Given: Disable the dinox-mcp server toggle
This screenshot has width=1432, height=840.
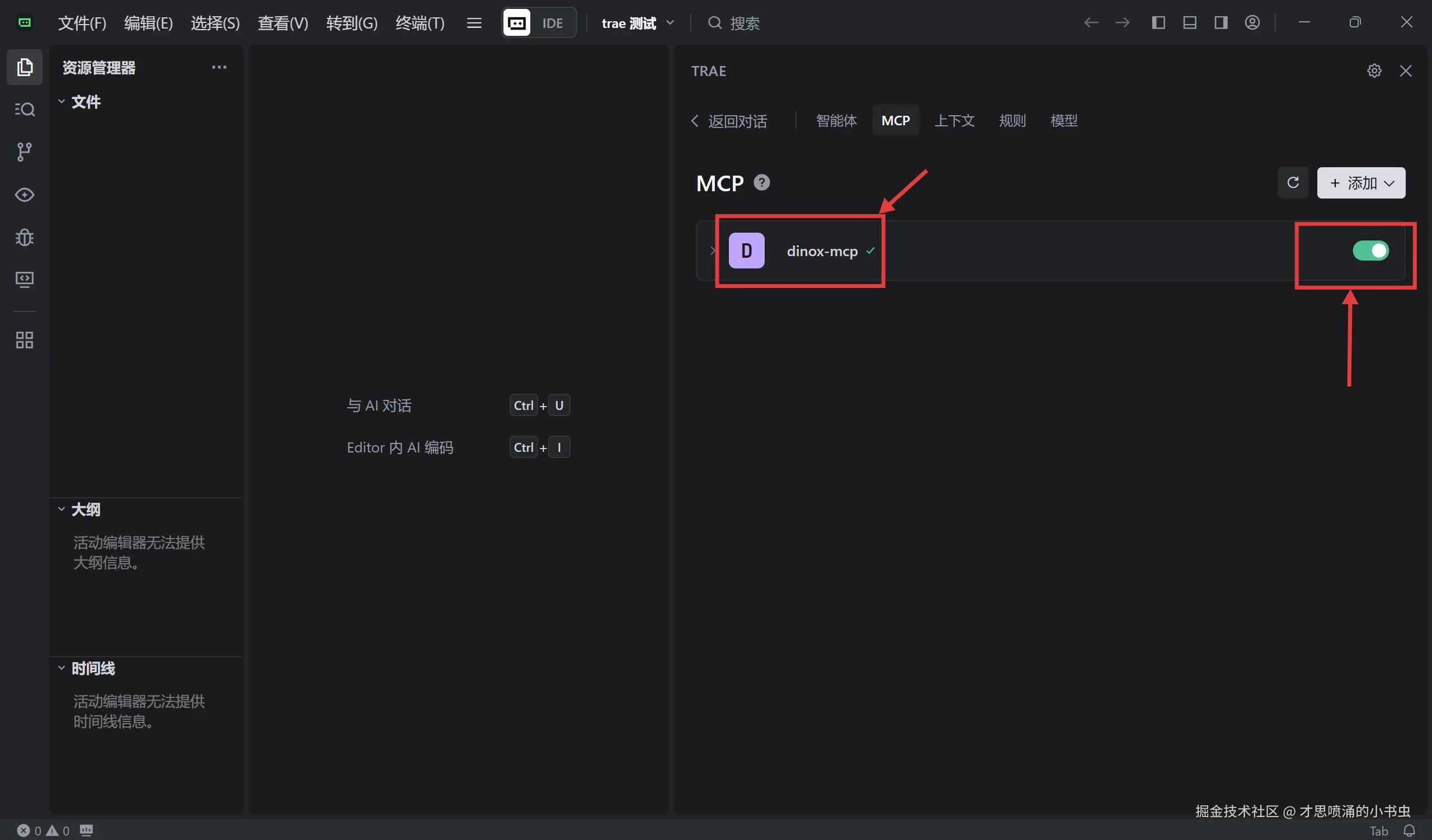Looking at the screenshot, I should (1370, 251).
